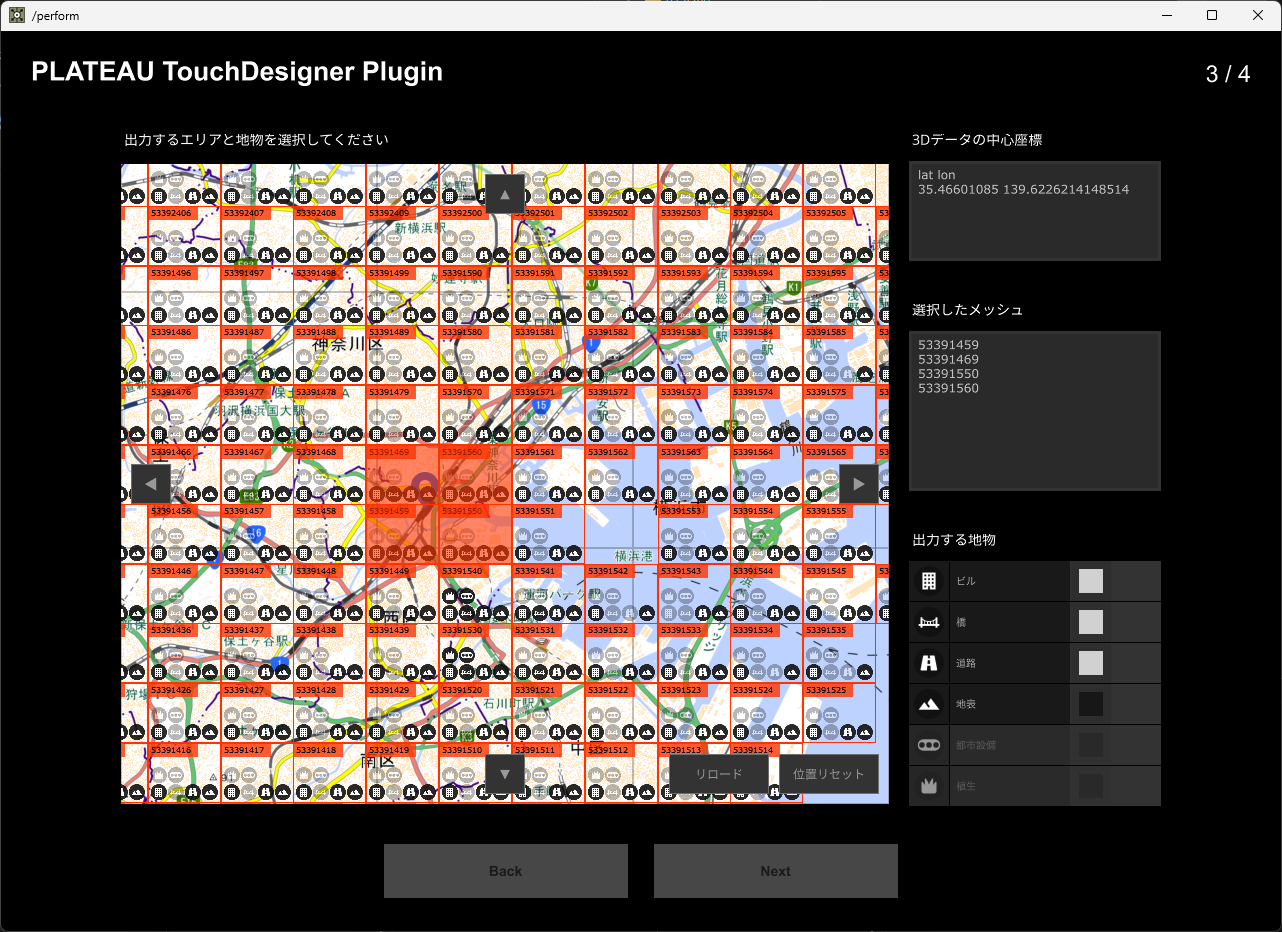This screenshot has width=1282, height=932.
Task: Click the left arrow to pan the map west
Action: (150, 483)
